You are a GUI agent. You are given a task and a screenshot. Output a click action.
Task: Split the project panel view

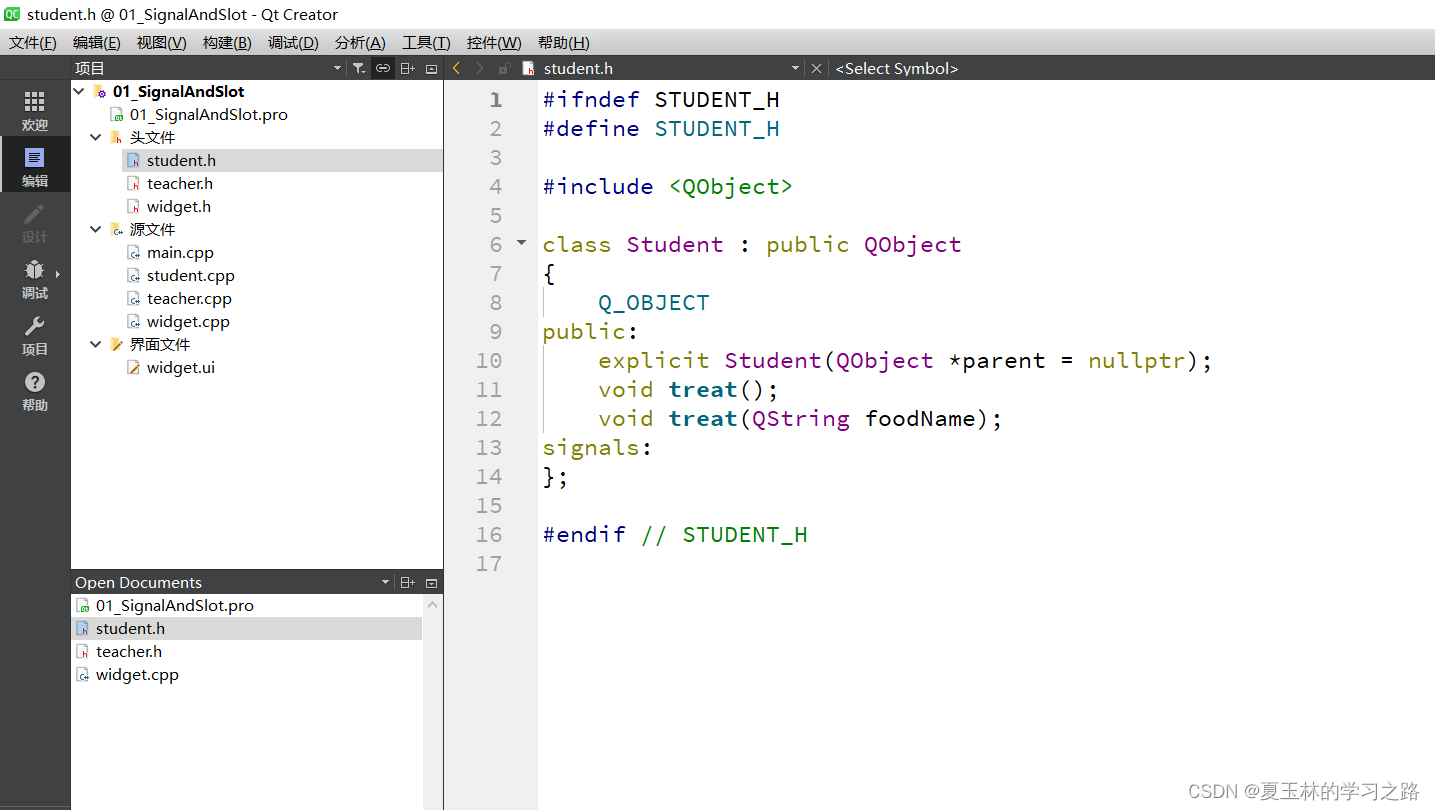[x=408, y=68]
